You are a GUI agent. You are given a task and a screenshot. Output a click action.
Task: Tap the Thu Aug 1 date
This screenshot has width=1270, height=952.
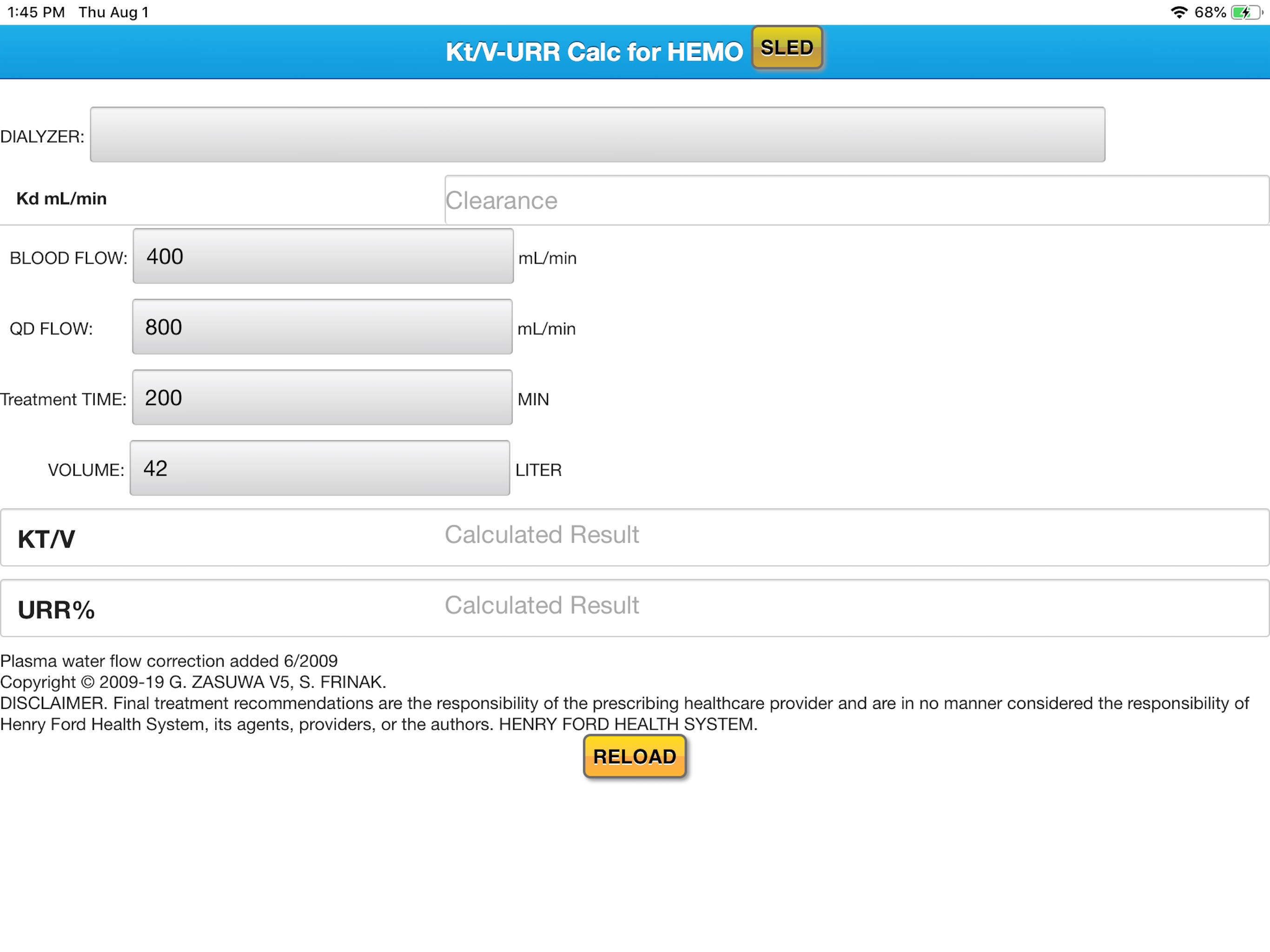point(113,12)
